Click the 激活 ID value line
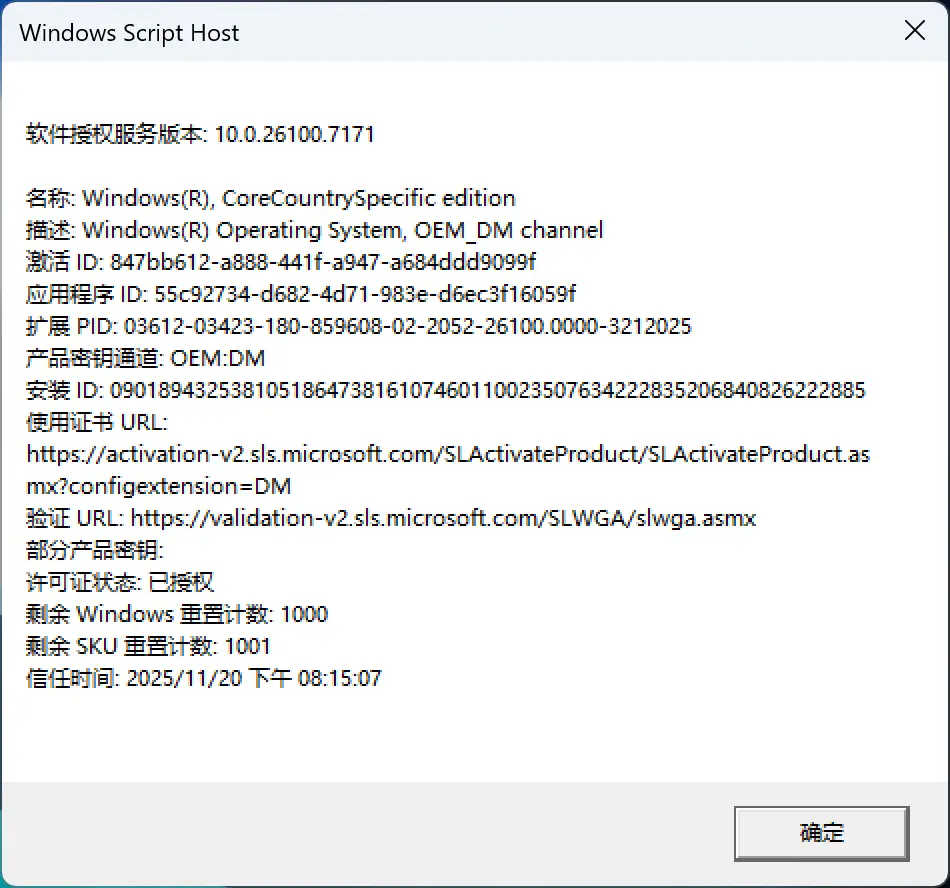The width and height of the screenshot is (950, 888). click(281, 262)
